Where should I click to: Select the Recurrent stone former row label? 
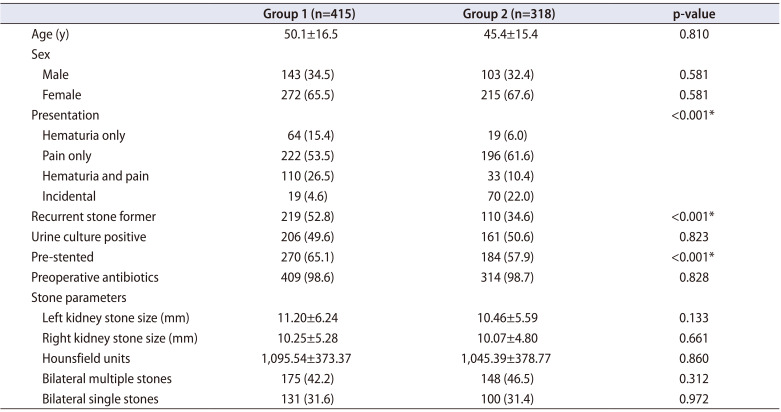pos(92,217)
